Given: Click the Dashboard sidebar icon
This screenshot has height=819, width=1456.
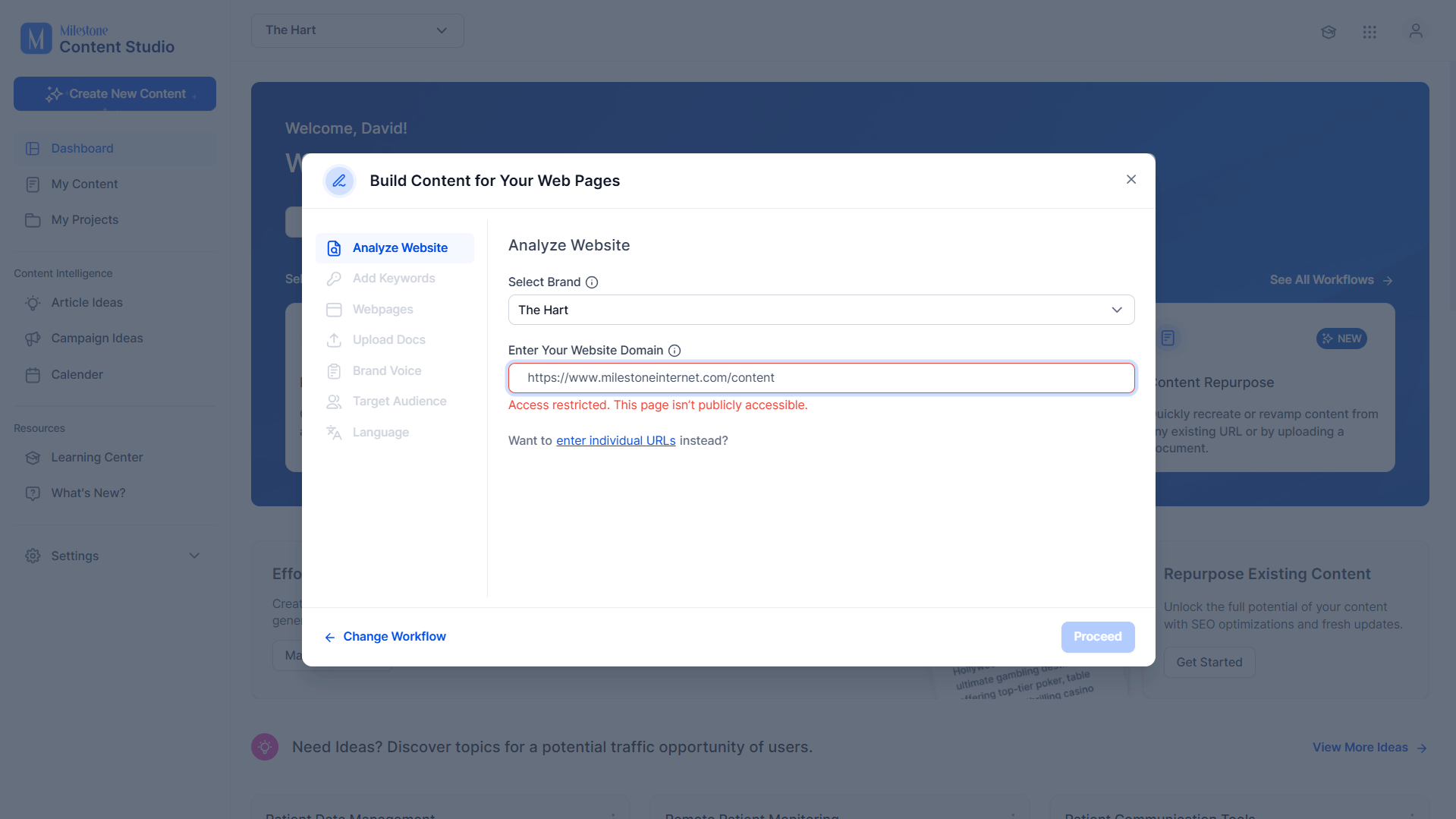Looking at the screenshot, I should pyautogui.click(x=33, y=149).
